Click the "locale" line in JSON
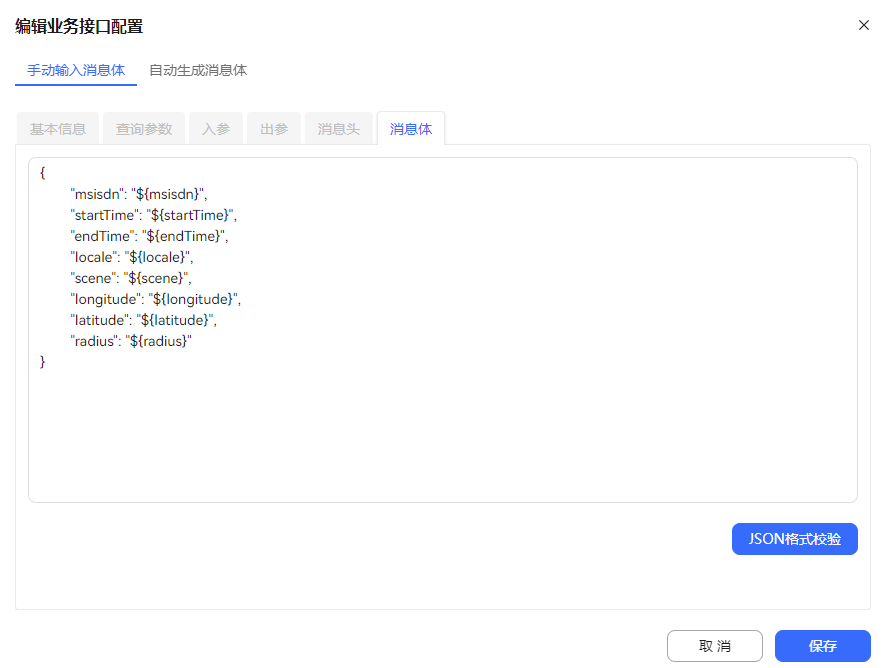The width and height of the screenshot is (883, 668). (x=131, y=257)
